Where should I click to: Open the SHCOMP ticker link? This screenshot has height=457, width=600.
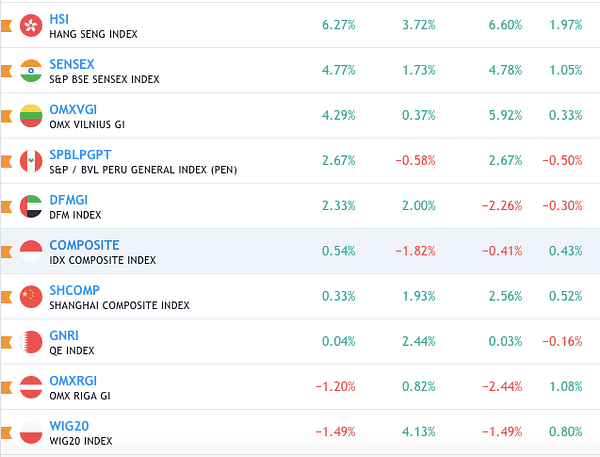(x=75, y=290)
